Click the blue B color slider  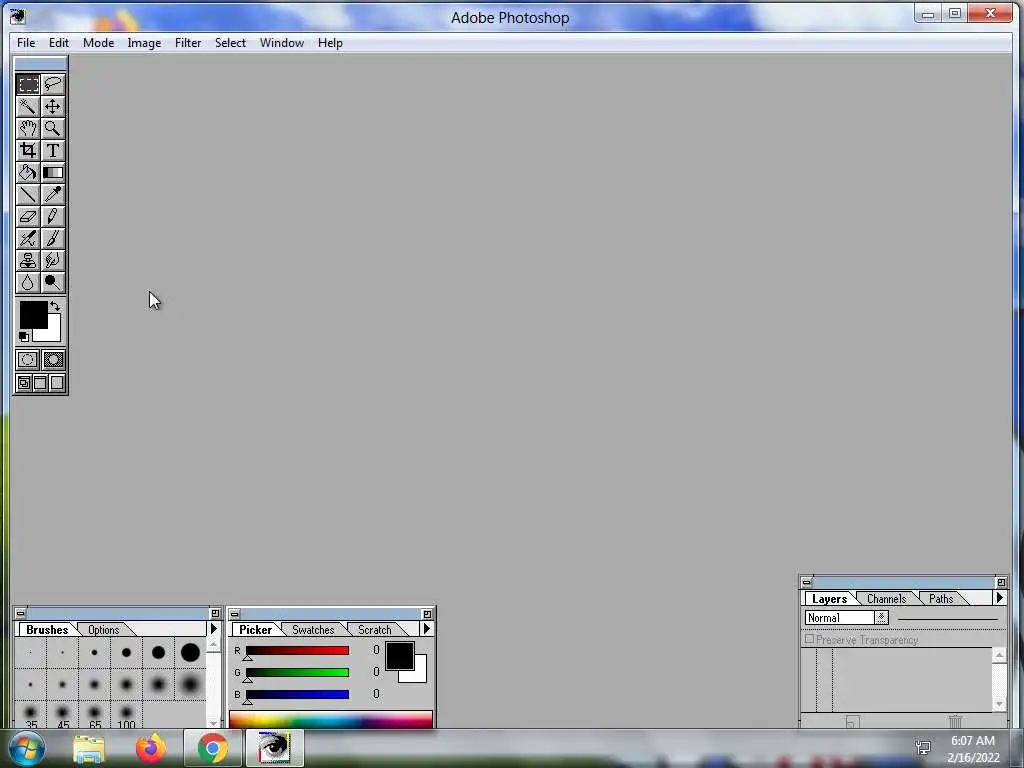tap(297, 694)
